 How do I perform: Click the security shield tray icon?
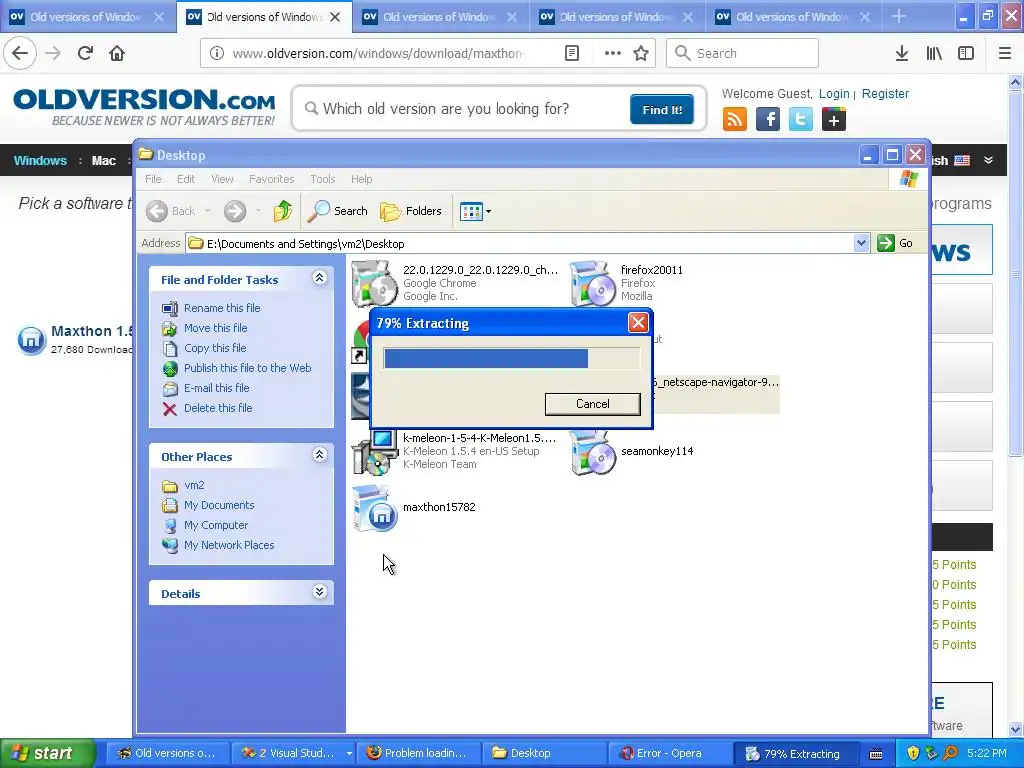click(913, 753)
